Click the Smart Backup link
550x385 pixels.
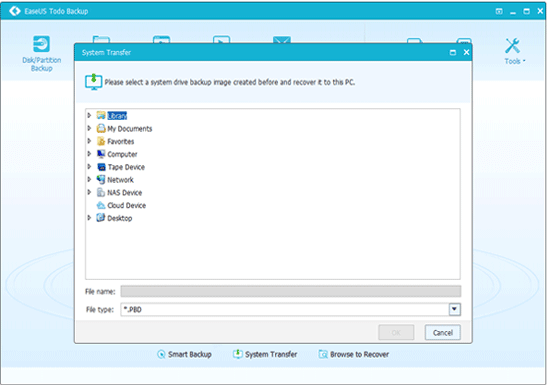tap(189, 354)
